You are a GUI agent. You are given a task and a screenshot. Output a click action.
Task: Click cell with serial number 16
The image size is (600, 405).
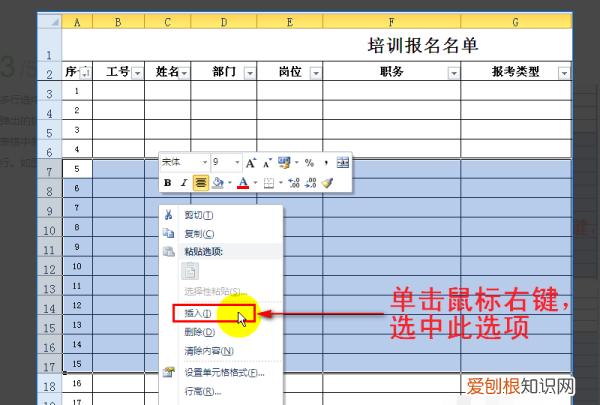pyautogui.click(x=77, y=383)
